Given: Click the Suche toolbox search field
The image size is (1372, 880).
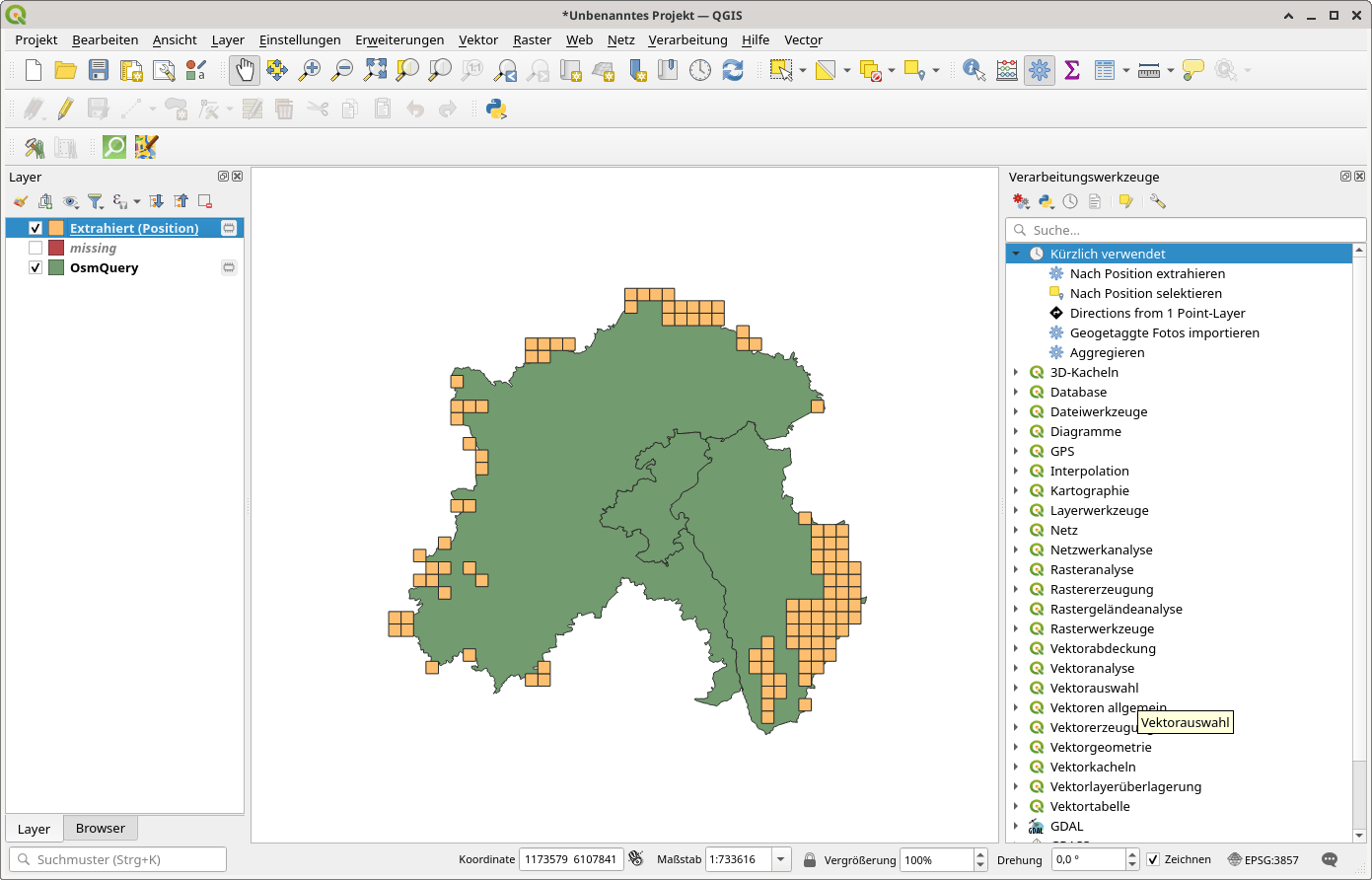Looking at the screenshot, I should click(x=1186, y=230).
